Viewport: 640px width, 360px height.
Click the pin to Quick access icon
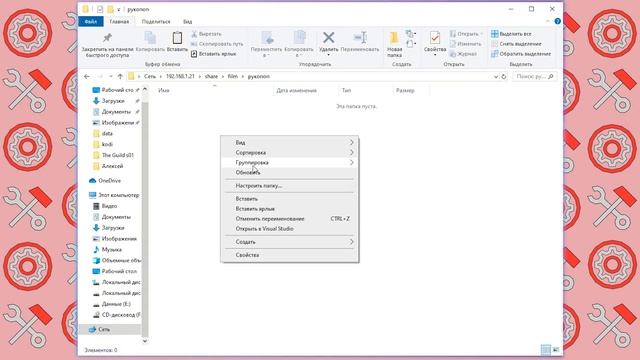click(107, 38)
